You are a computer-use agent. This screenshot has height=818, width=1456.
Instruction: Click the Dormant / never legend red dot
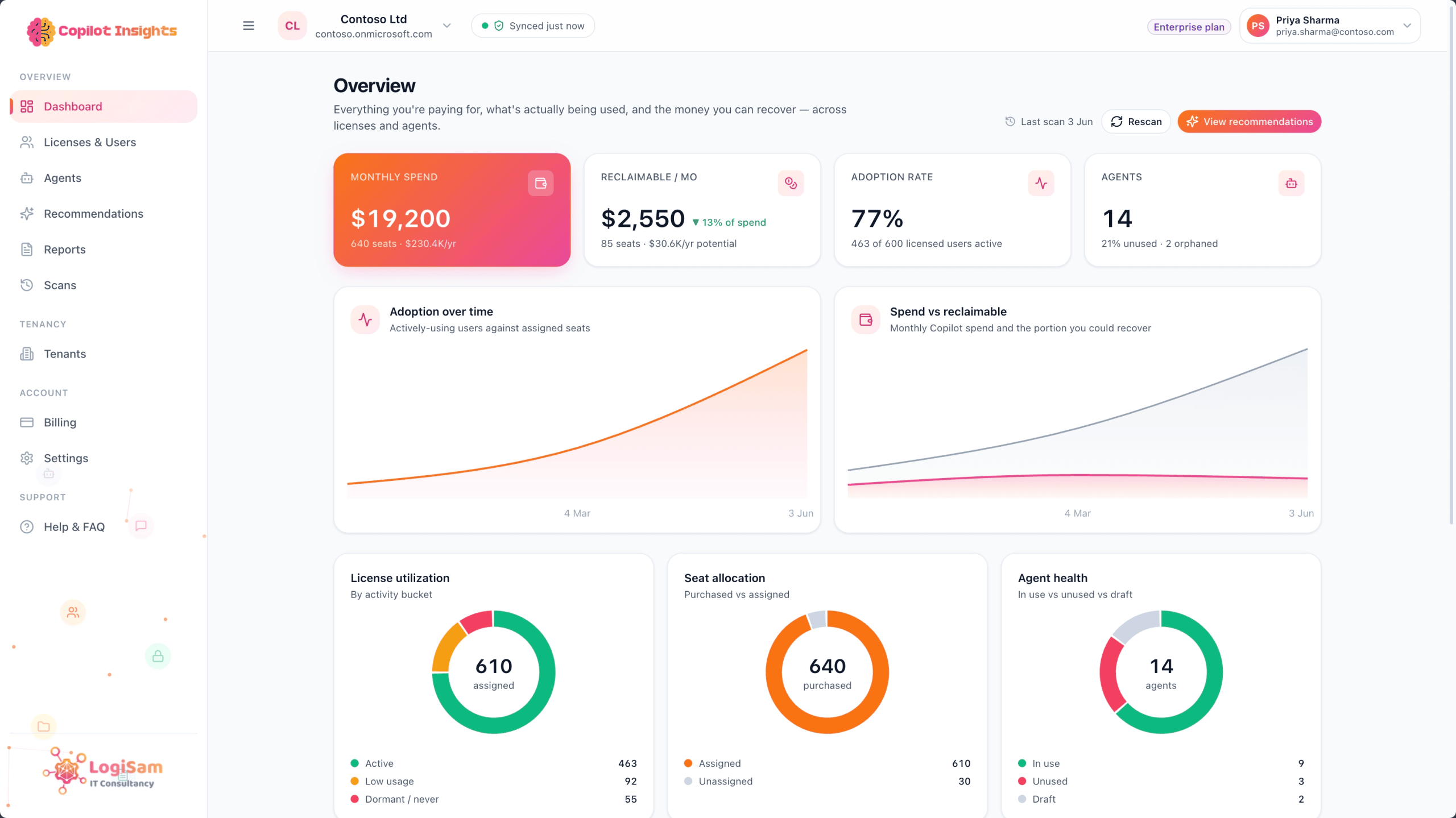coord(355,799)
